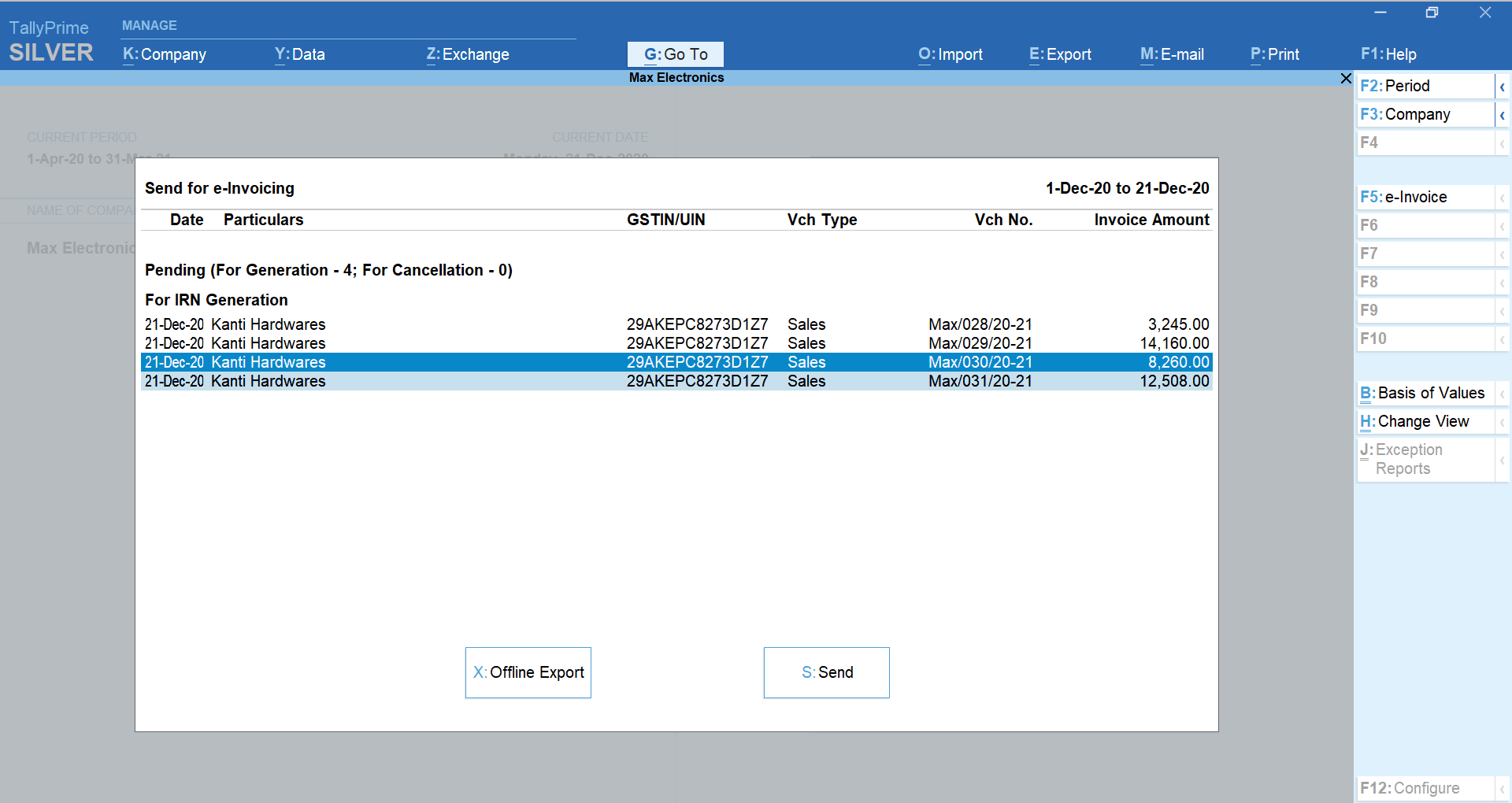Image resolution: width=1512 pixels, height=803 pixels.
Task: Click the Send button
Action: (x=826, y=672)
